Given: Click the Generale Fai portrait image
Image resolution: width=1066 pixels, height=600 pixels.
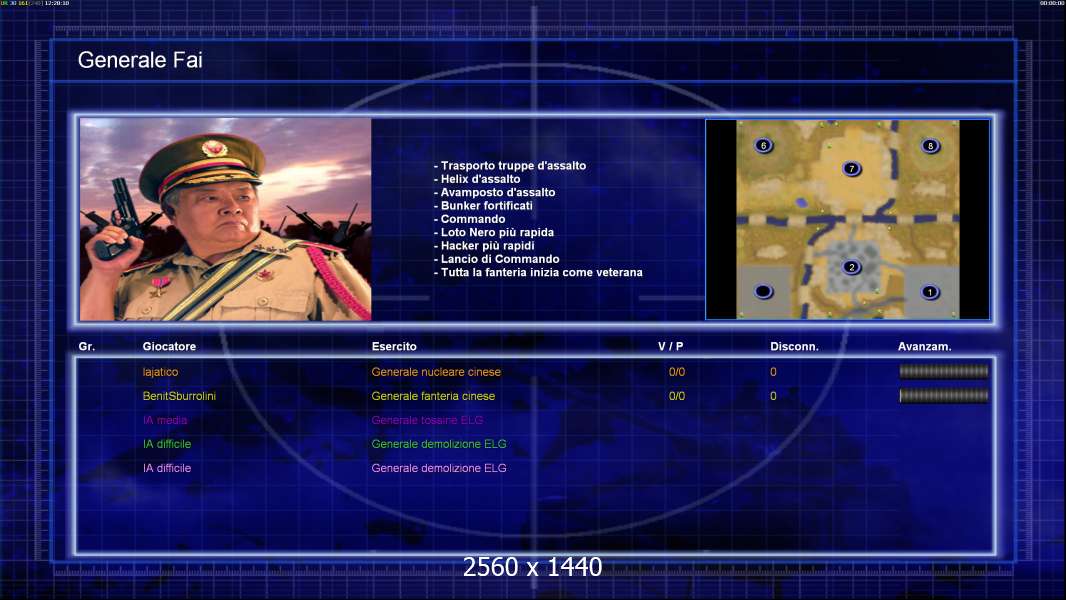Looking at the screenshot, I should pos(226,219).
